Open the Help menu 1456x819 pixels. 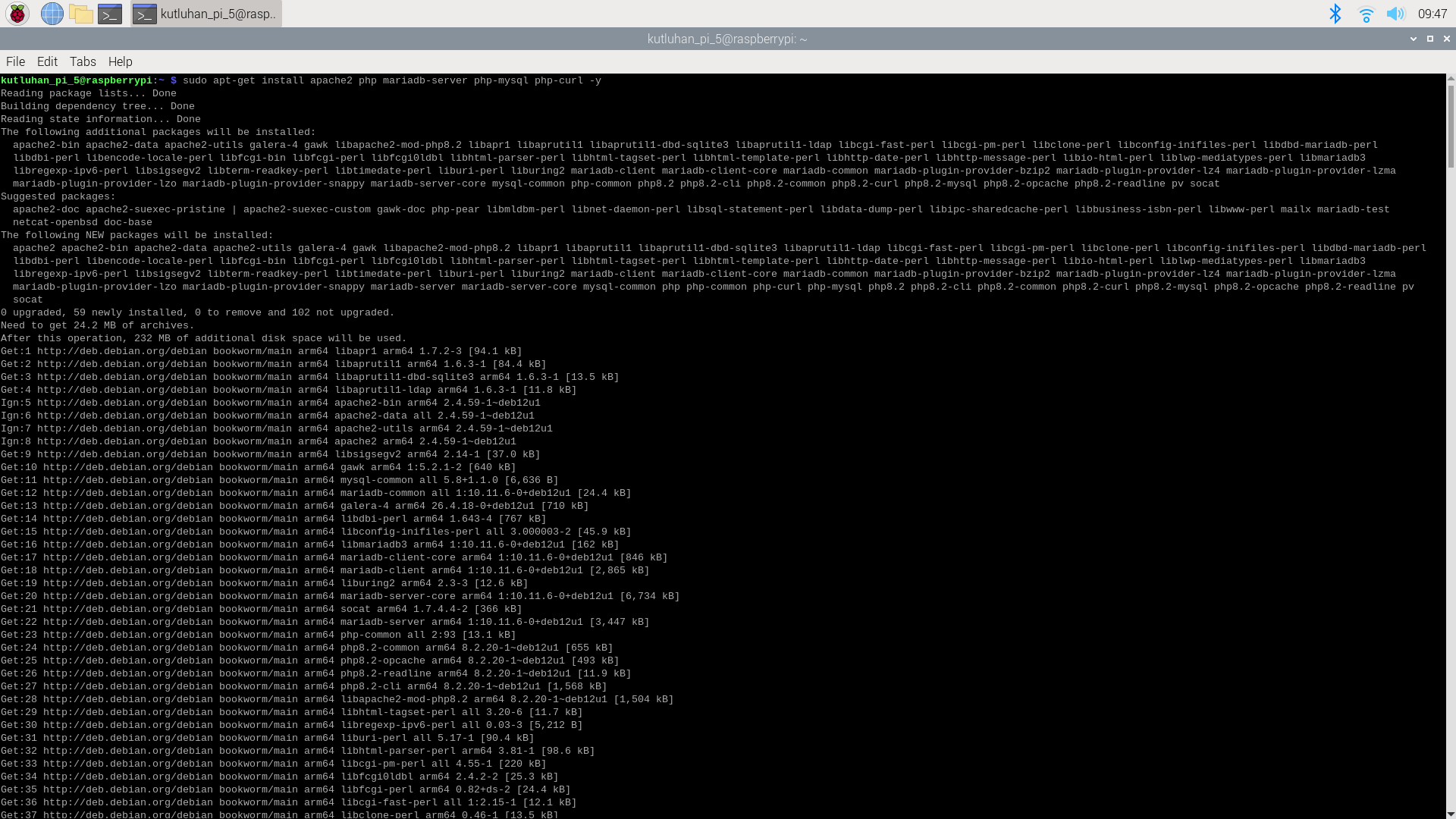[x=120, y=61]
